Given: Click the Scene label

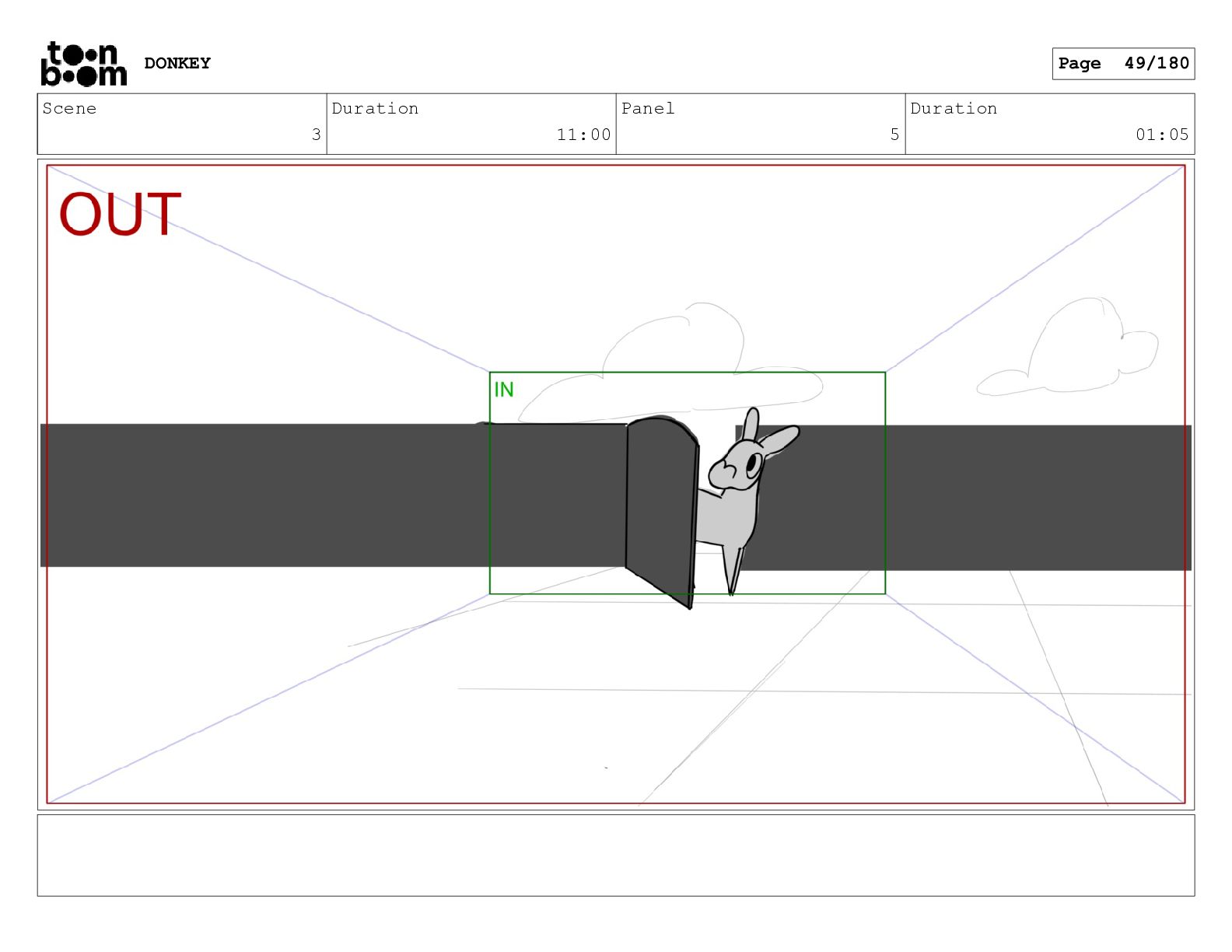Looking at the screenshot, I should tap(69, 108).
